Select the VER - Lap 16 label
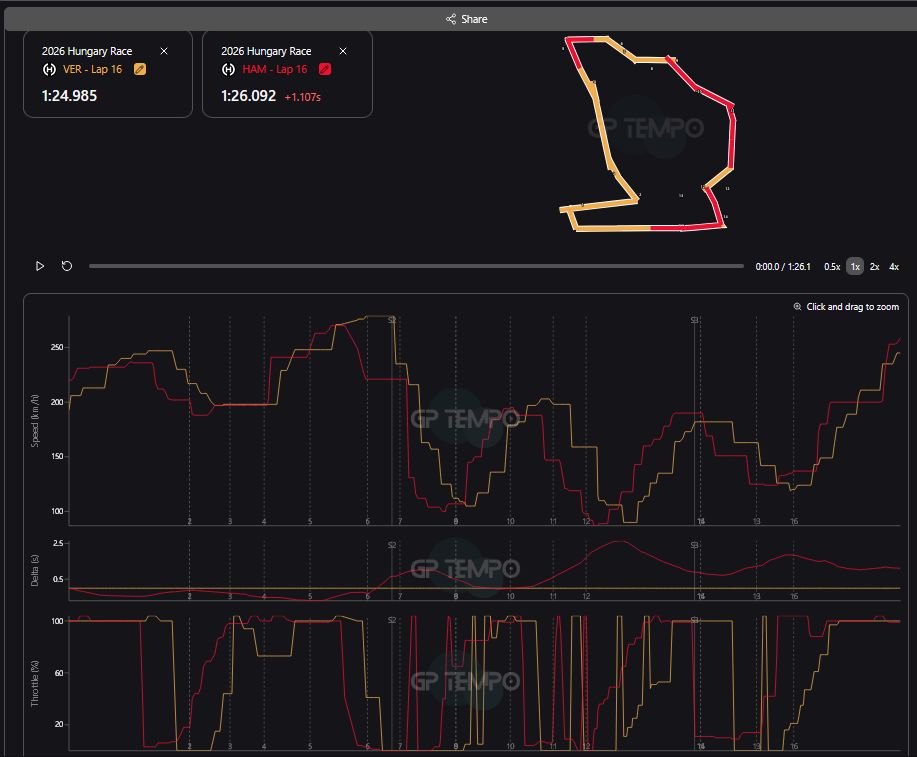 click(x=92, y=69)
